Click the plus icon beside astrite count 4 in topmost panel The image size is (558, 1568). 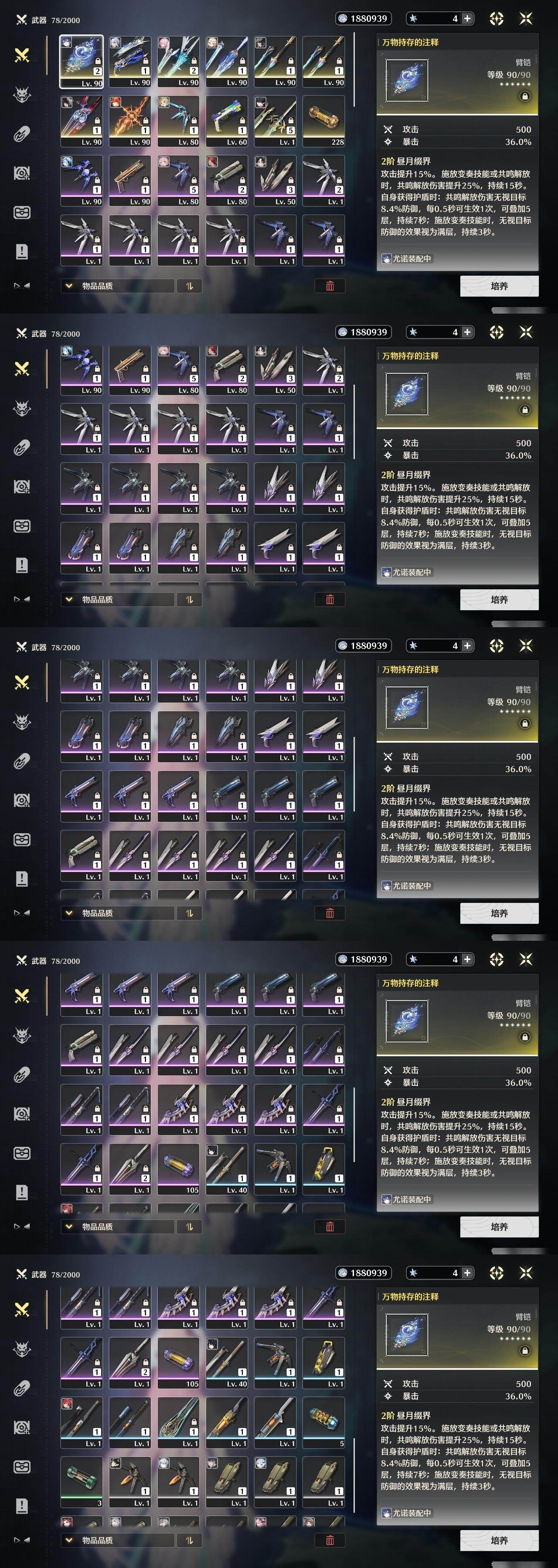467,18
